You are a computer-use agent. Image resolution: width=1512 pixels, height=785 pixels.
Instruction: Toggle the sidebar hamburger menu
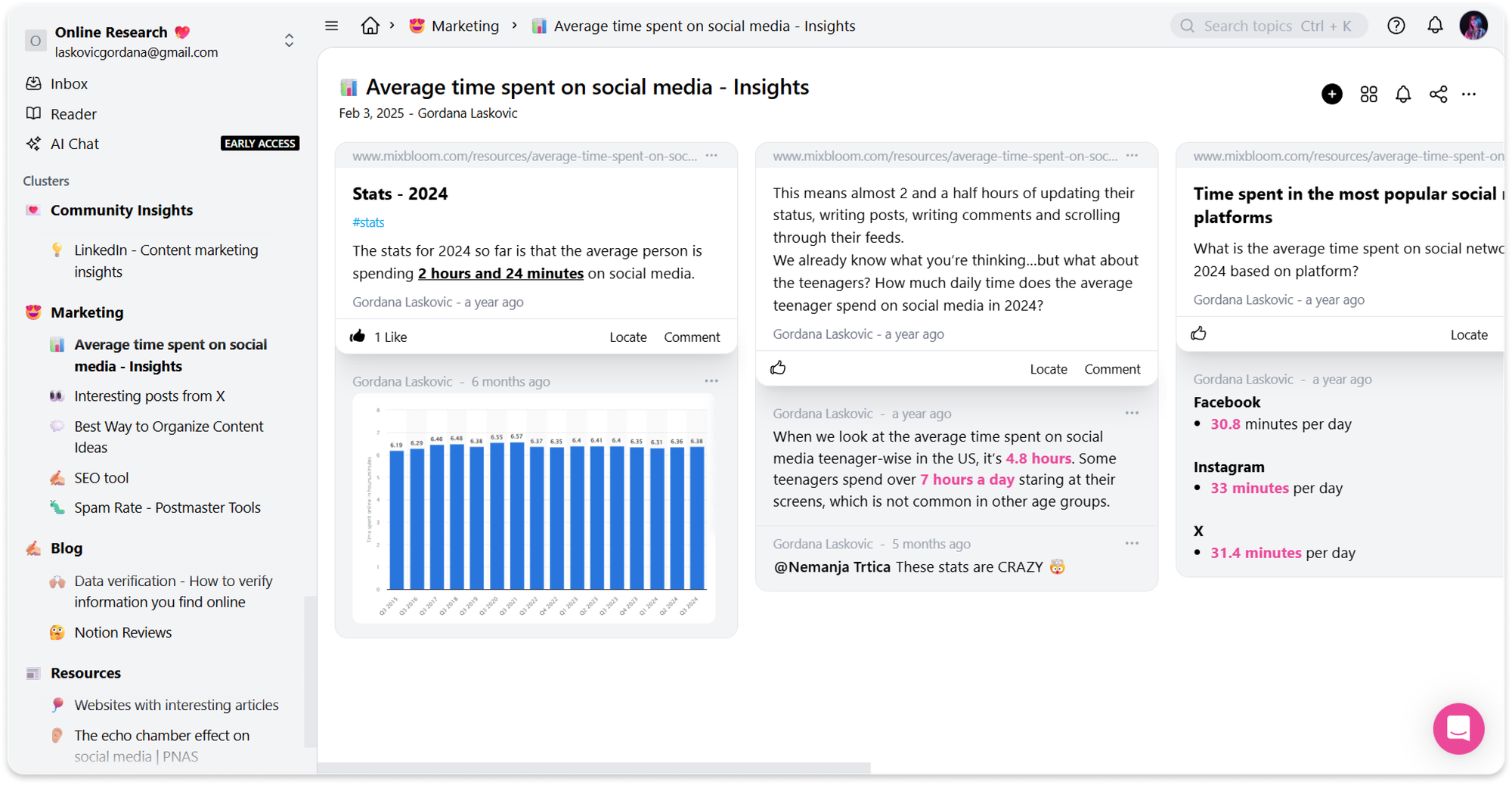pos(331,26)
